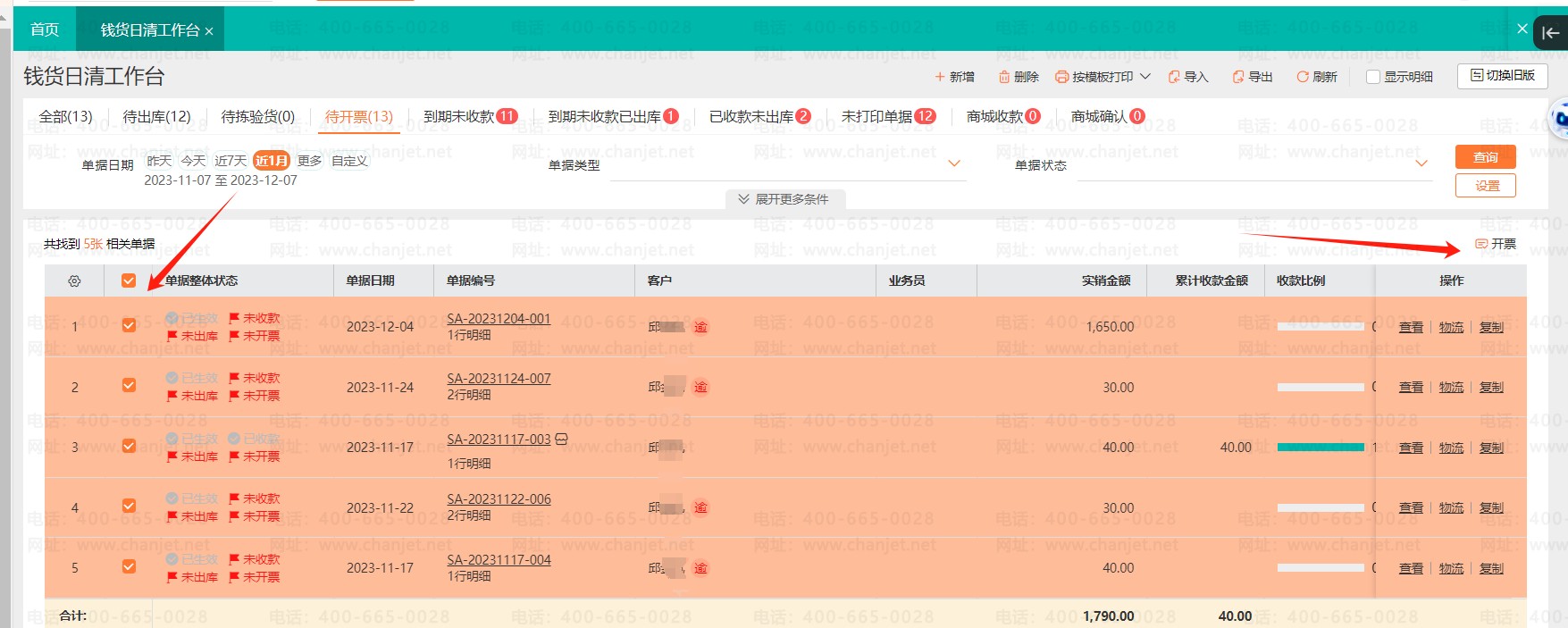The image size is (1568, 628).
Task: Switch to the 到期未收款 tab
Action: click(469, 116)
